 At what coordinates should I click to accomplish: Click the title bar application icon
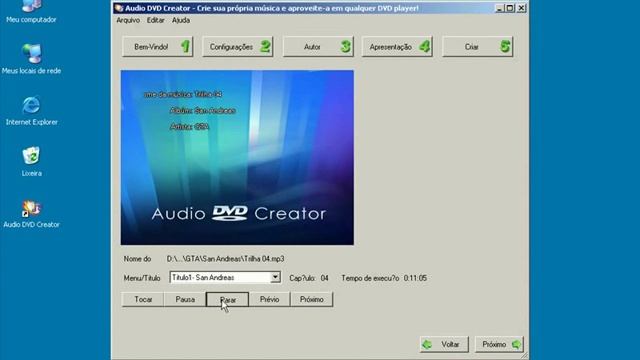point(119,8)
